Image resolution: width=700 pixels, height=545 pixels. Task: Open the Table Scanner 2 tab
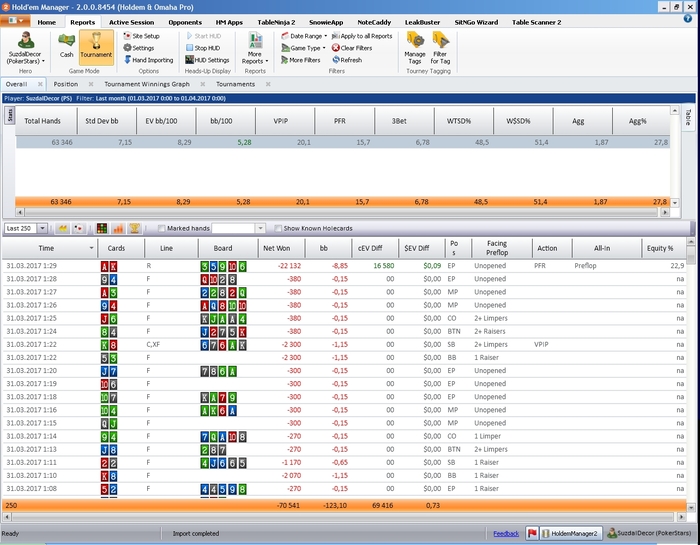536,22
